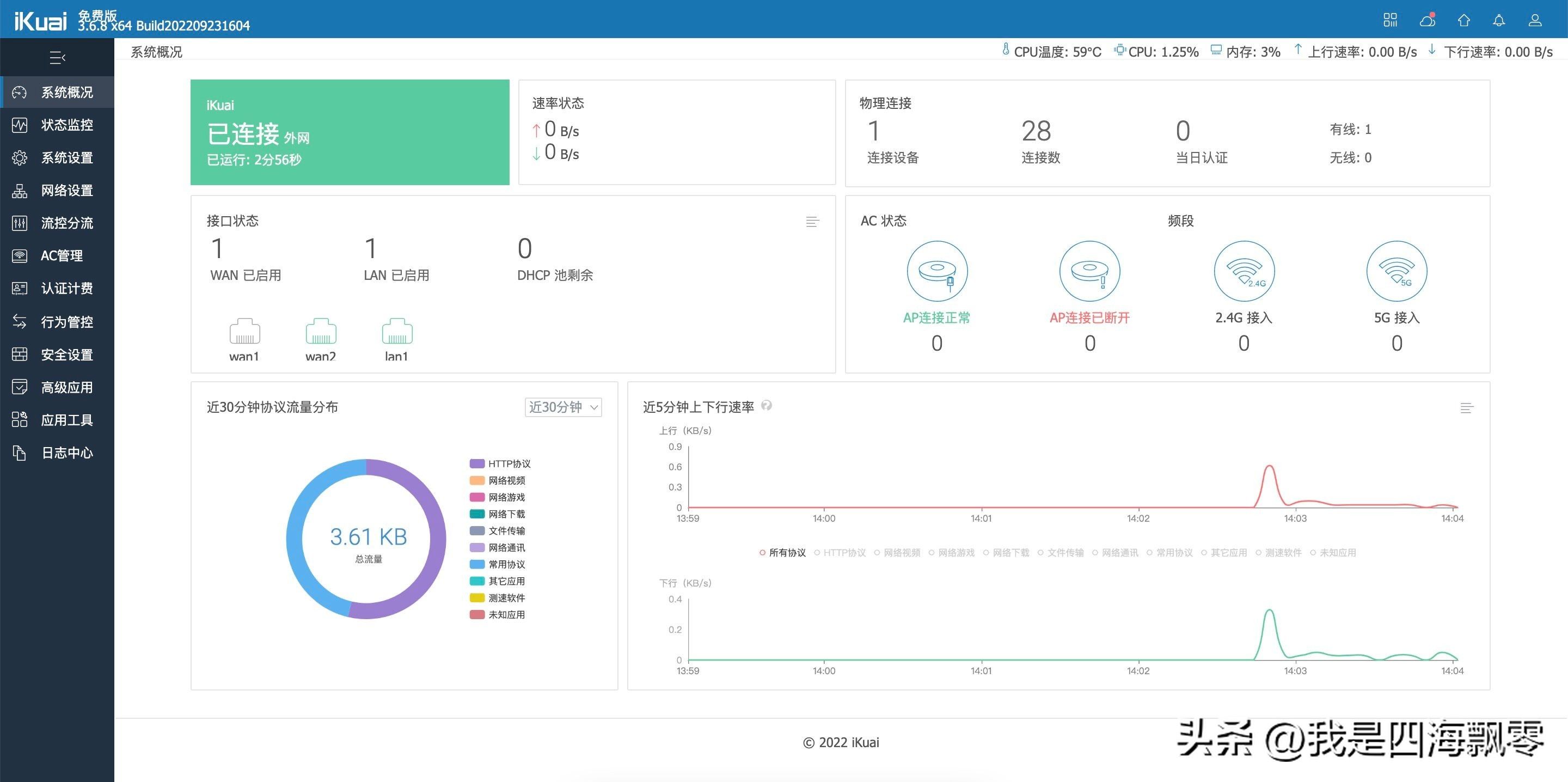
Task: Click the lan1 port icon
Action: click(397, 331)
